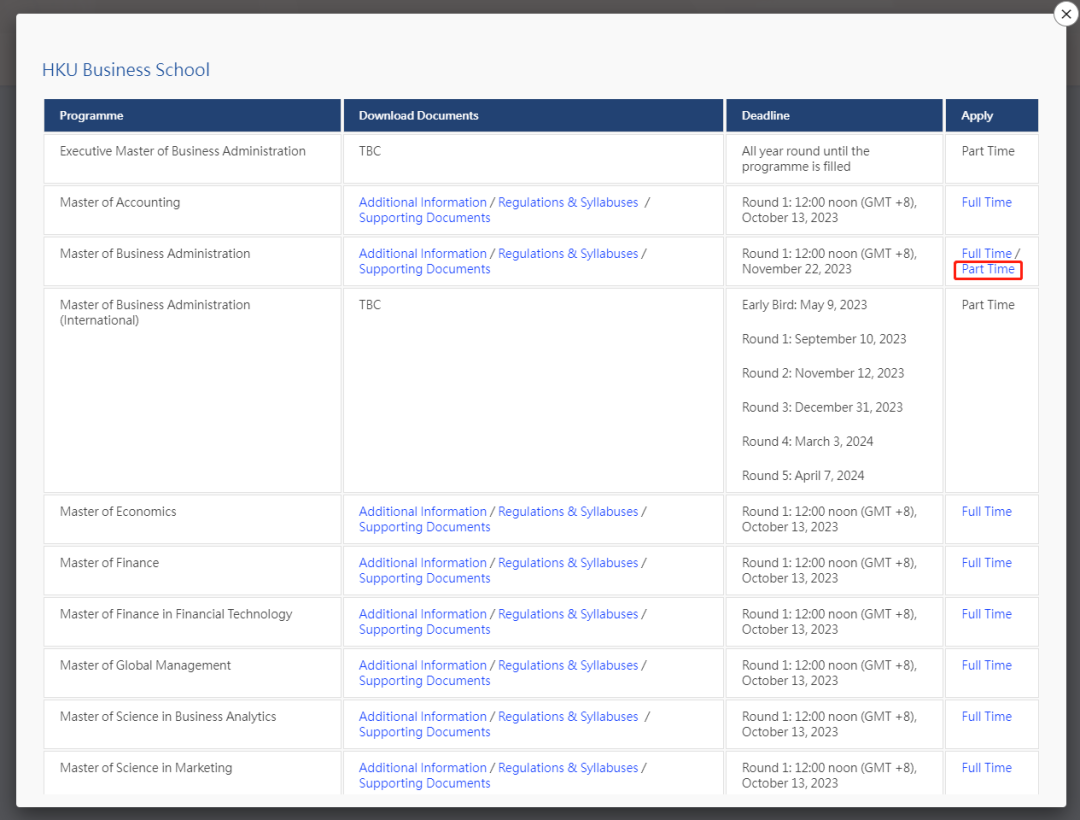Click Part Time text in MBA (International) row

click(988, 305)
